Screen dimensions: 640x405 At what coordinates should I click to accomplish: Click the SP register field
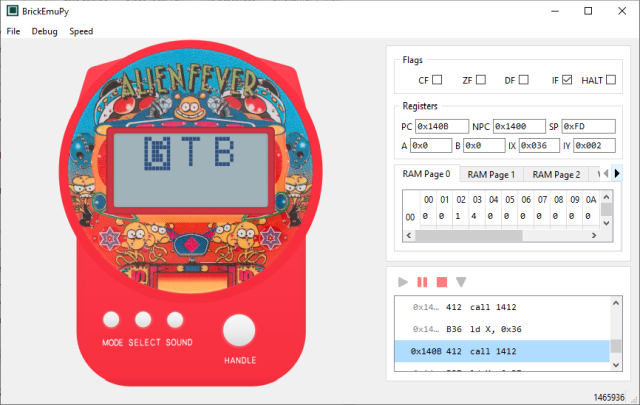point(588,126)
